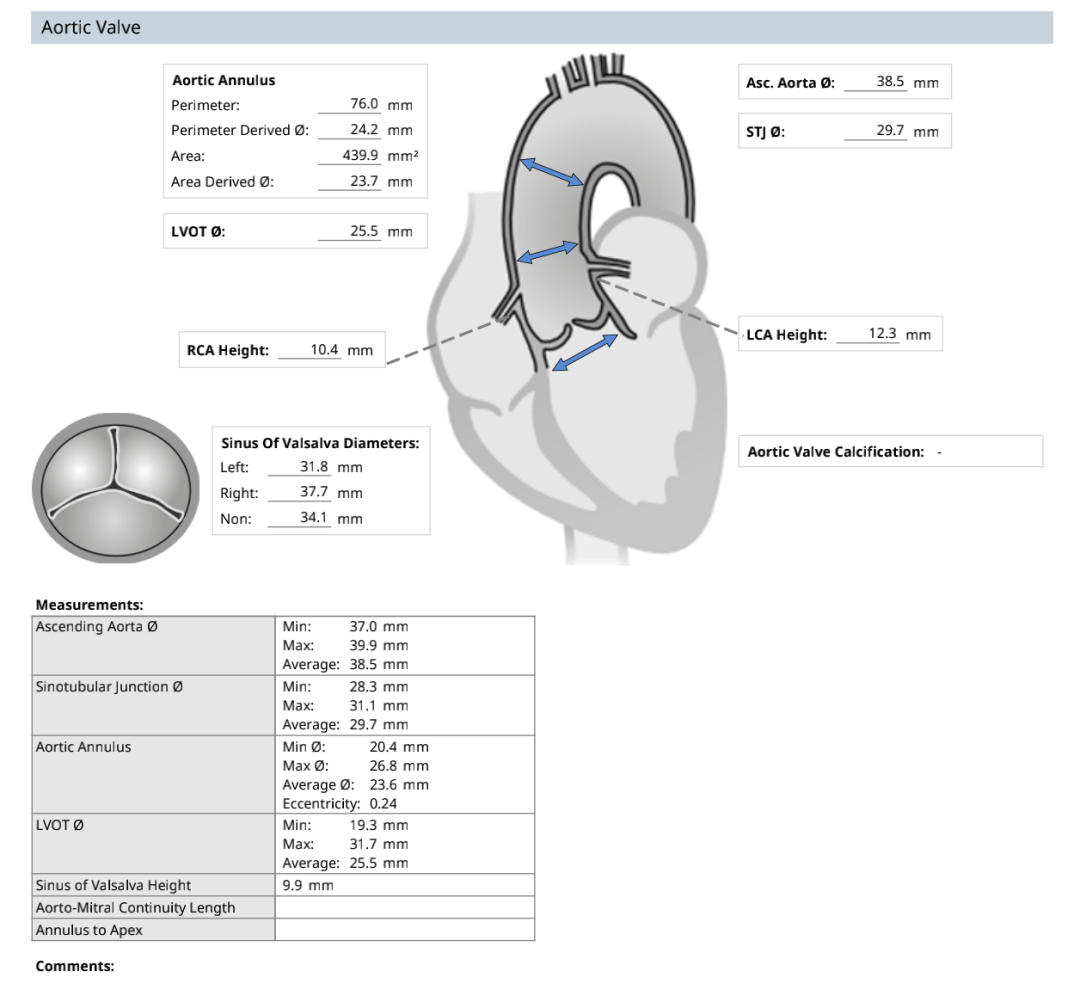Click the Aortic Valve Calcification value
This screenshot has height=1008, width=1080.
pos(939,452)
